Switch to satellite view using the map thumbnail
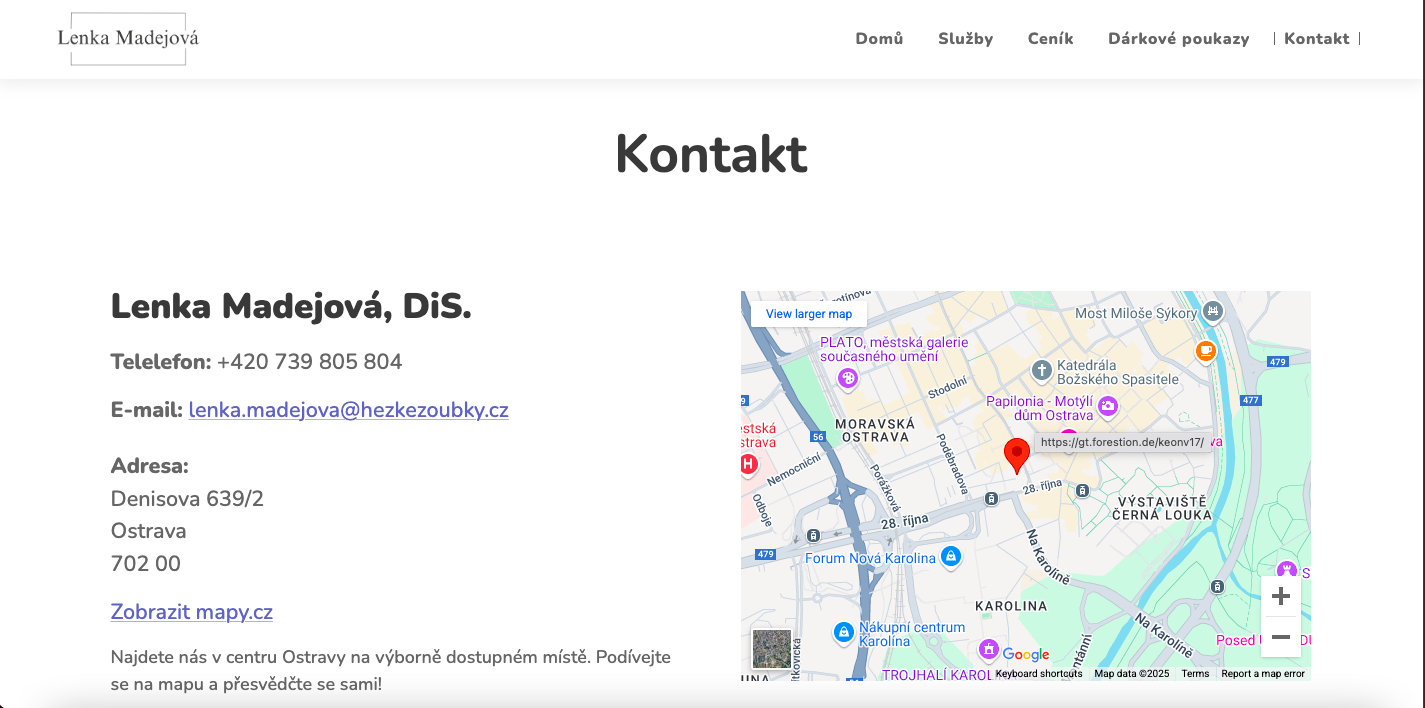Screen dimensions: 1425x708 [x=770, y=649]
